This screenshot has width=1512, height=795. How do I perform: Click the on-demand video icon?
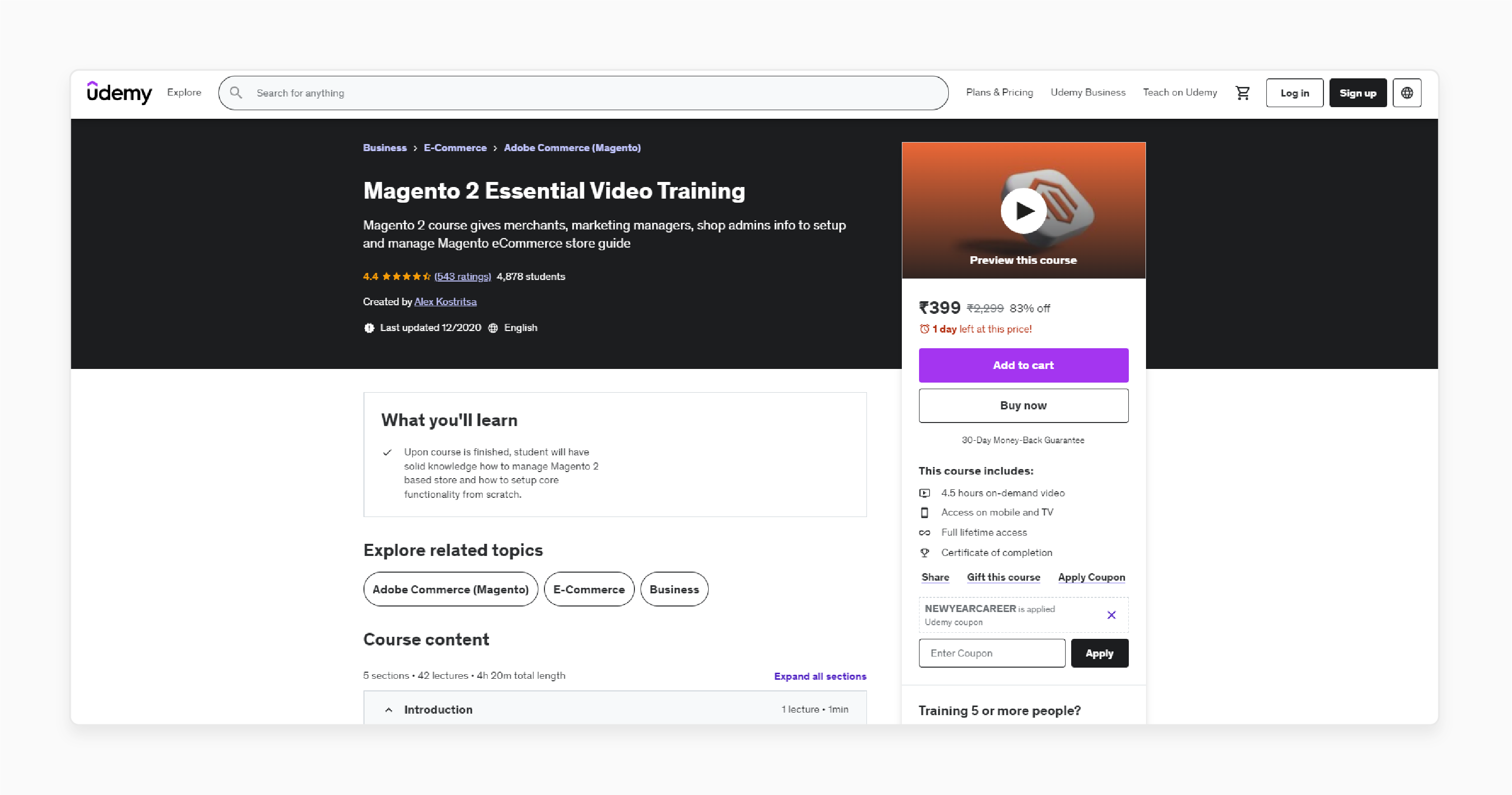925,493
